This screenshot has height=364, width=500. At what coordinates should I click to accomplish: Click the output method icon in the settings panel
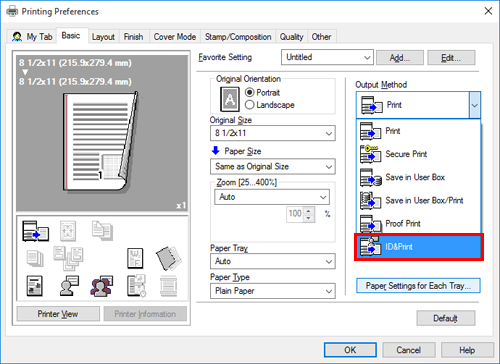35,231
